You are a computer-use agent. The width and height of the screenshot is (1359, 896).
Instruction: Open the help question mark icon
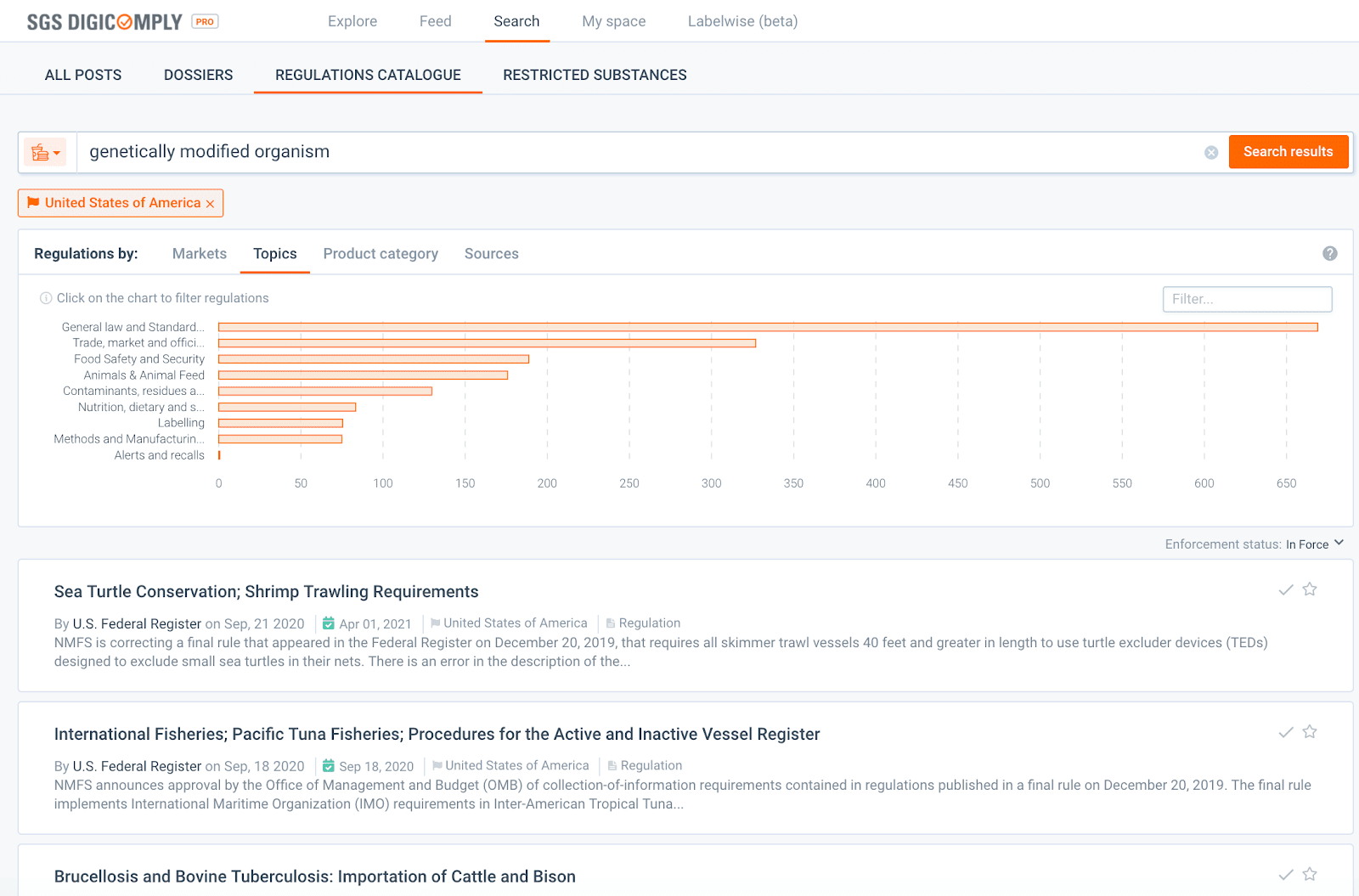point(1330,253)
